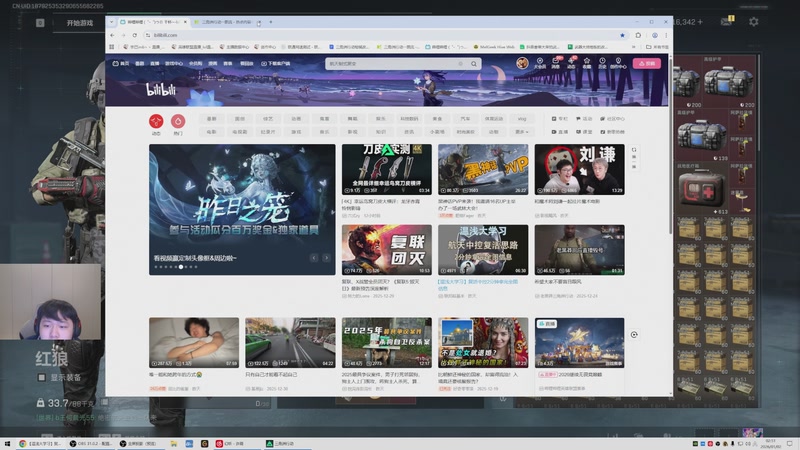Expand the Chrome tab search dropdown

pyautogui.click(x=111, y=22)
